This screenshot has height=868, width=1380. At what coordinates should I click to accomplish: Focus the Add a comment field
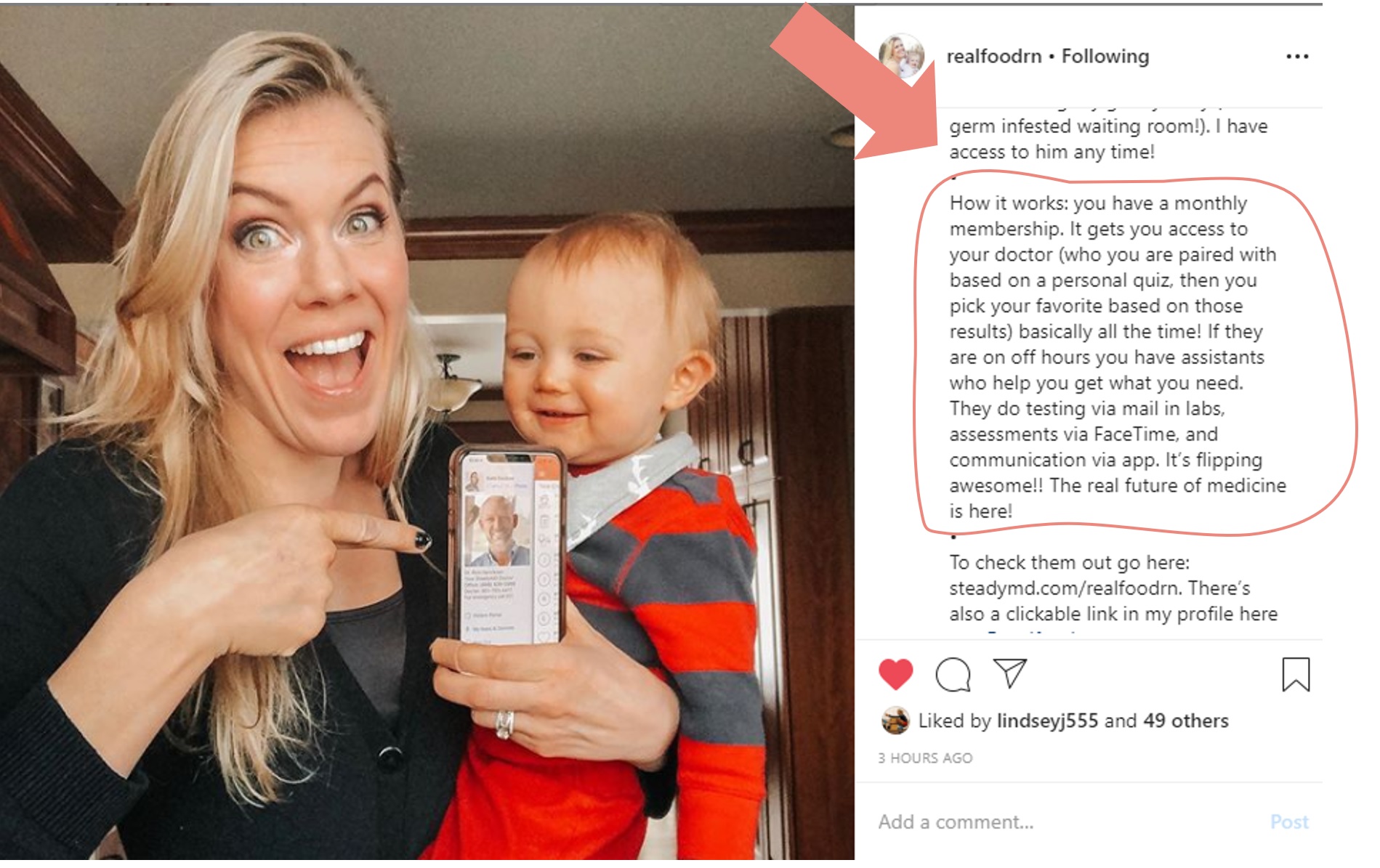point(1067,822)
